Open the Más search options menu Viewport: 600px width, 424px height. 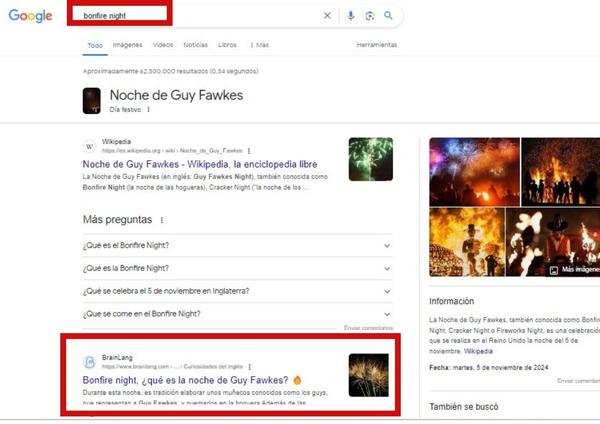tap(259, 45)
